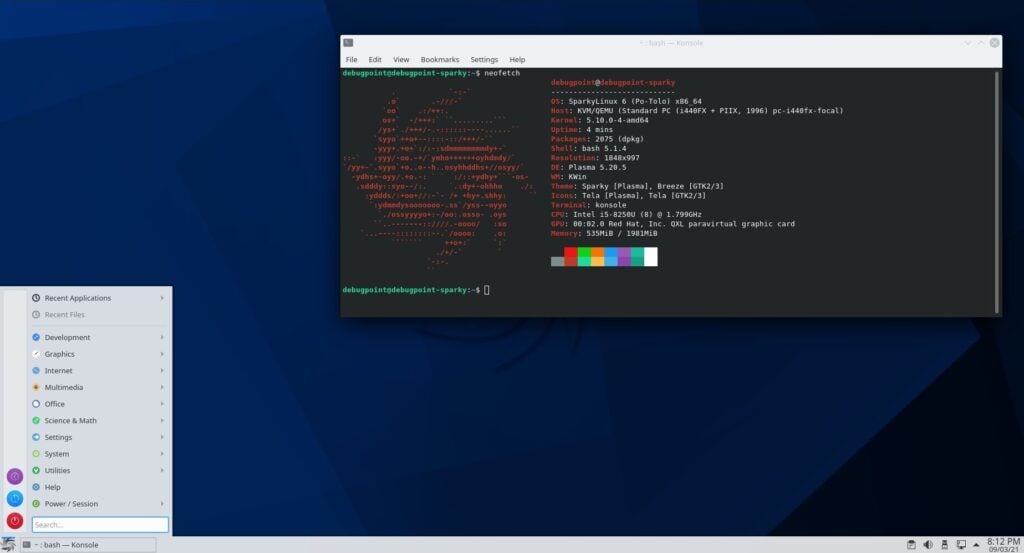Click the 'neofetch' command text
The width and height of the screenshot is (1024, 553).
502,73
